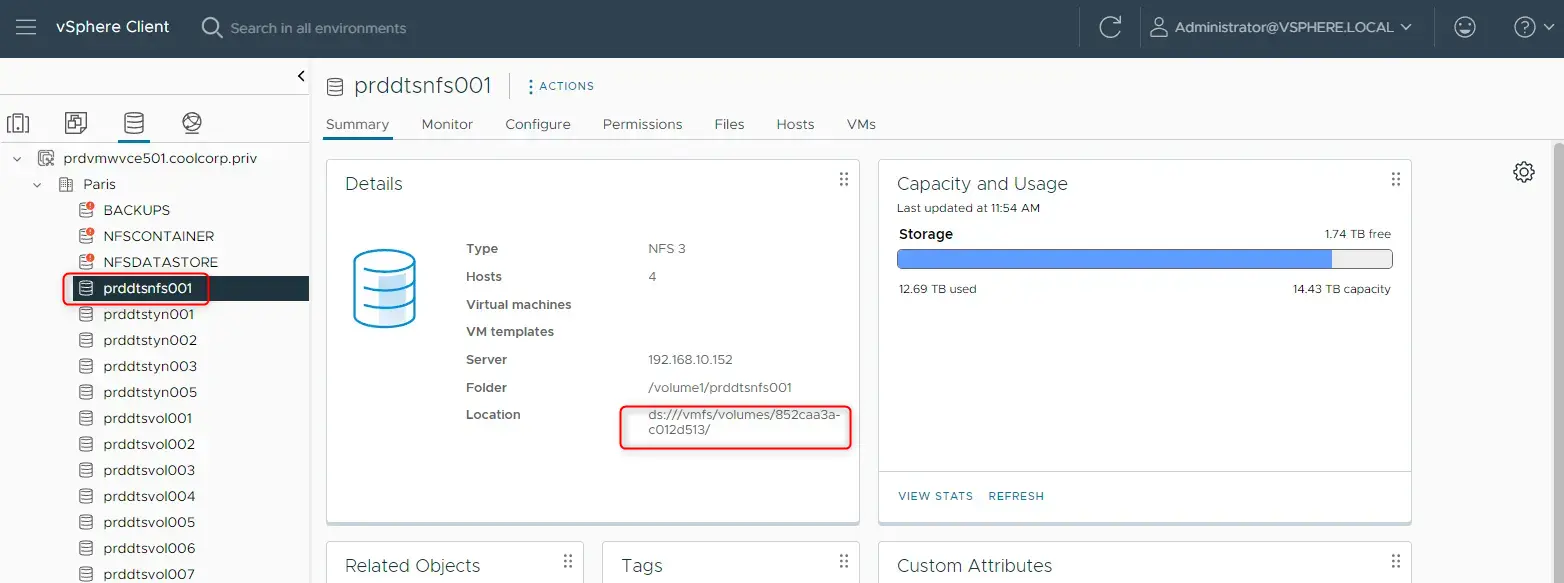Select the prddtsvol002 datastore
The image size is (1564, 583).
(149, 444)
